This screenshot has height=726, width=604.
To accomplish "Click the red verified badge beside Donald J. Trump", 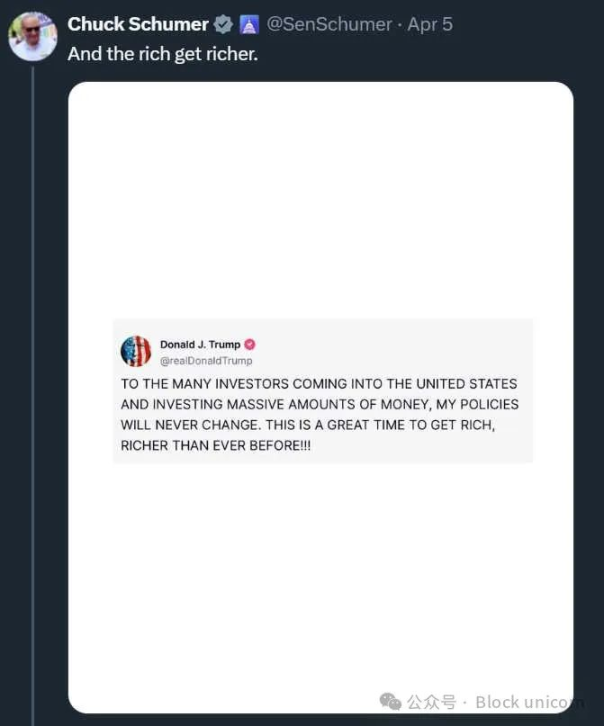I will click(x=250, y=344).
